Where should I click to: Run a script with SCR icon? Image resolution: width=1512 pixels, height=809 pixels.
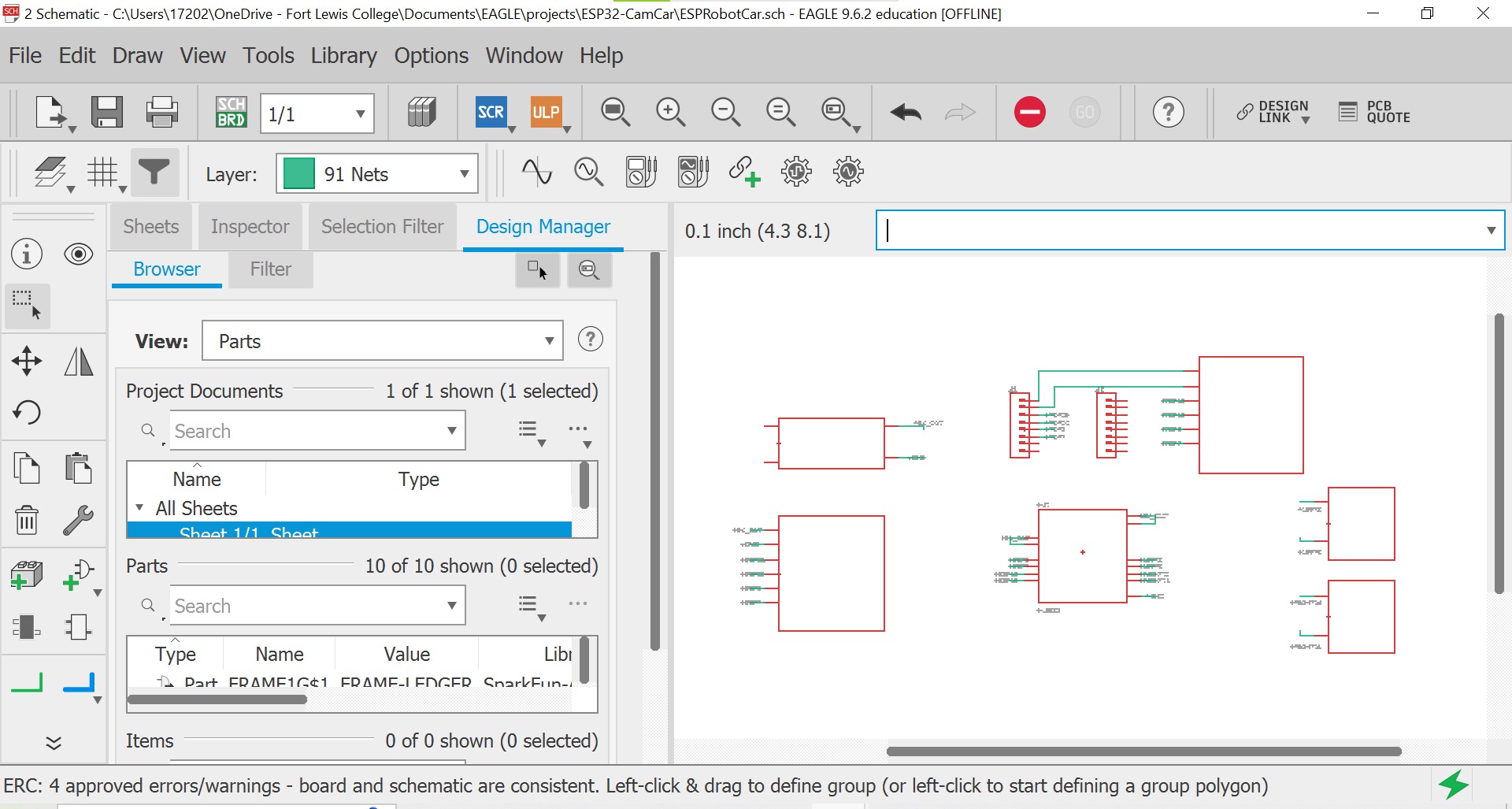tap(491, 113)
